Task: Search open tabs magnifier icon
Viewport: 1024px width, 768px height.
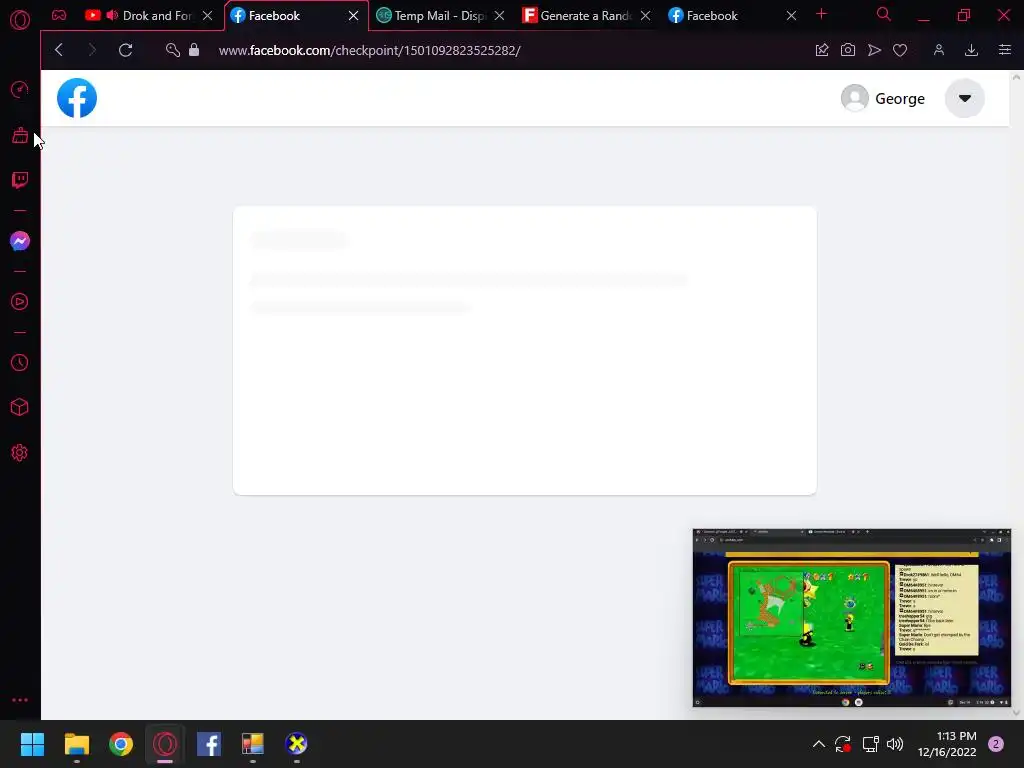Action: coord(884,14)
